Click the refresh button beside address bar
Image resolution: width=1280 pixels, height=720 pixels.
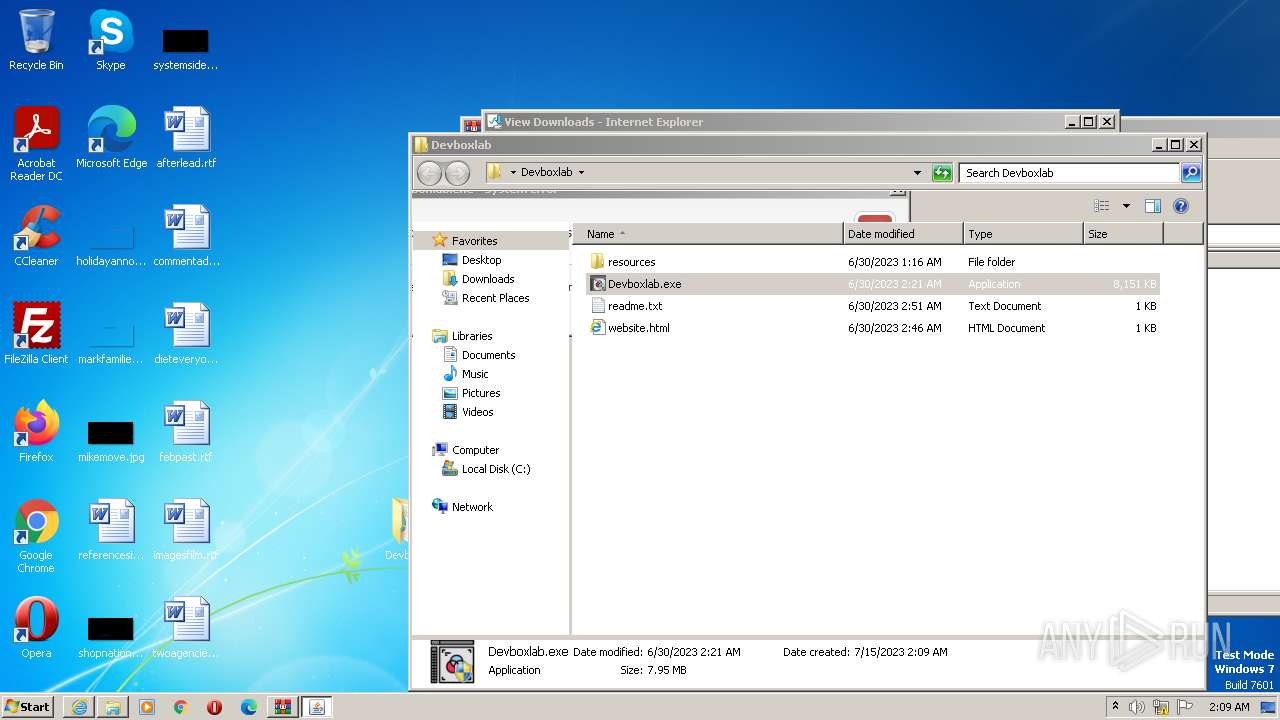(942, 173)
